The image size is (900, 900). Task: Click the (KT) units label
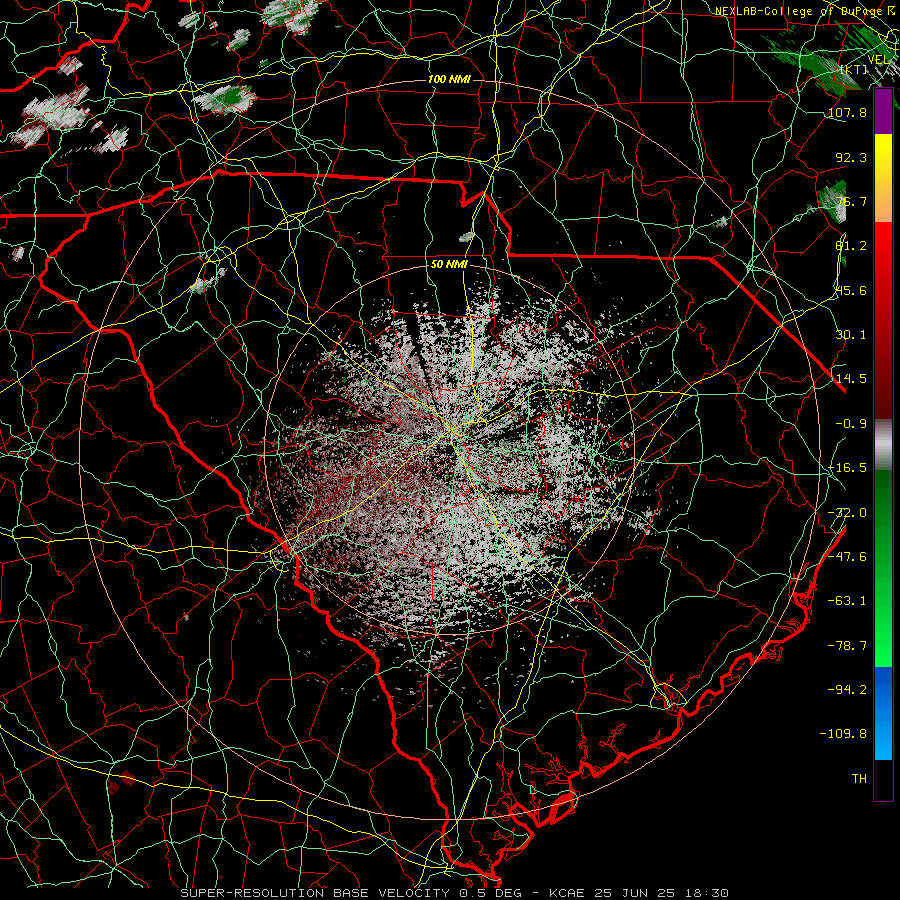pyautogui.click(x=854, y=69)
